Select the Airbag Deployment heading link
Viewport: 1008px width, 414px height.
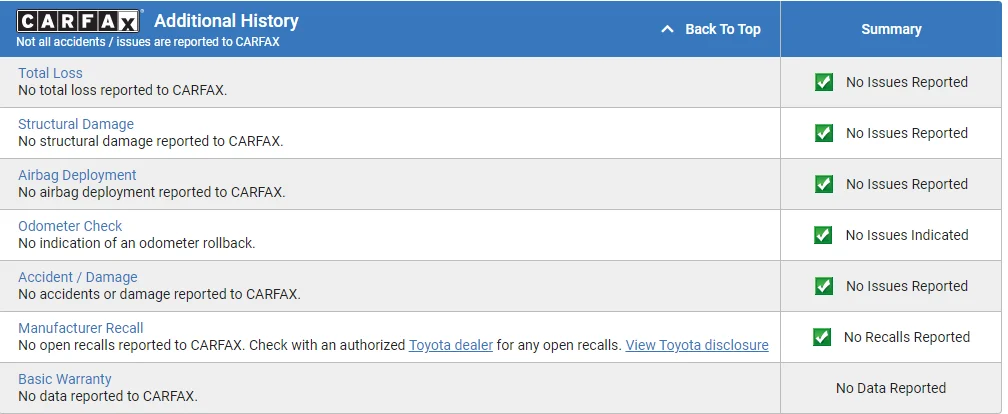coord(77,175)
